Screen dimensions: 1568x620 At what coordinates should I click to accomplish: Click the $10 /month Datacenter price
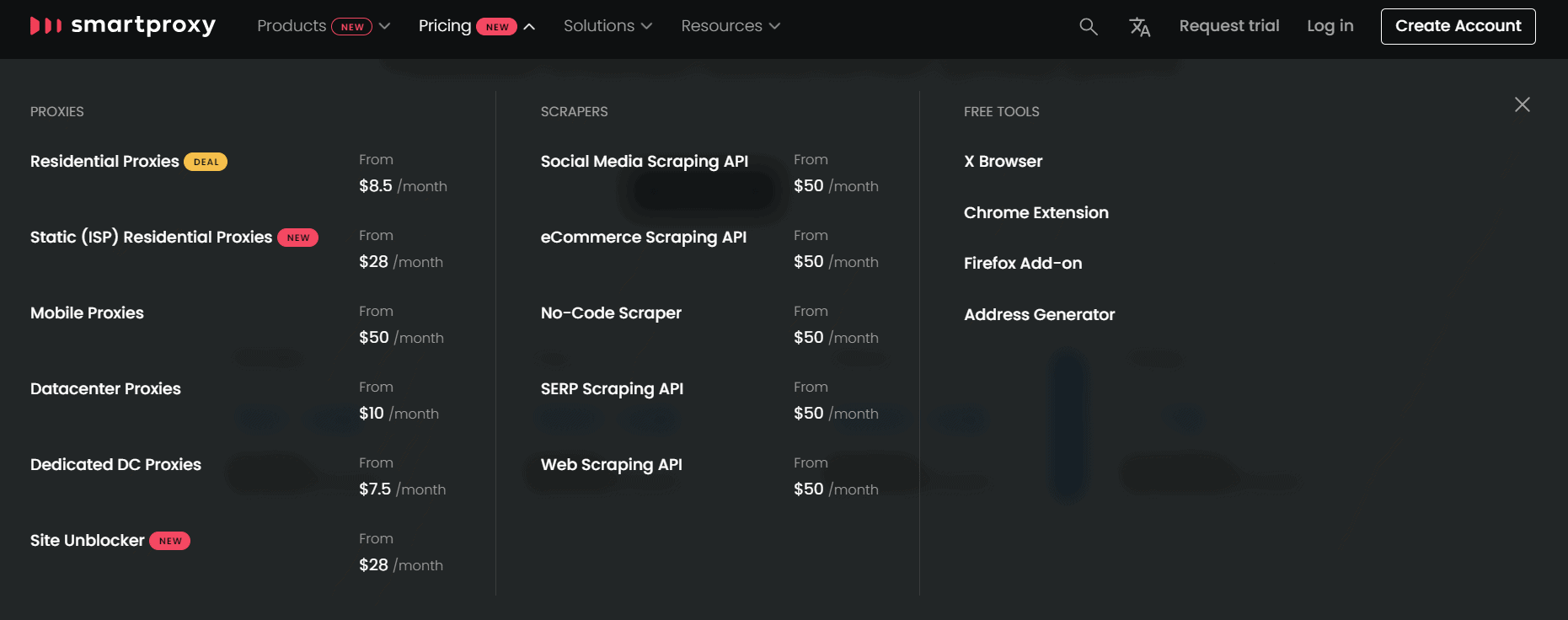point(399,414)
